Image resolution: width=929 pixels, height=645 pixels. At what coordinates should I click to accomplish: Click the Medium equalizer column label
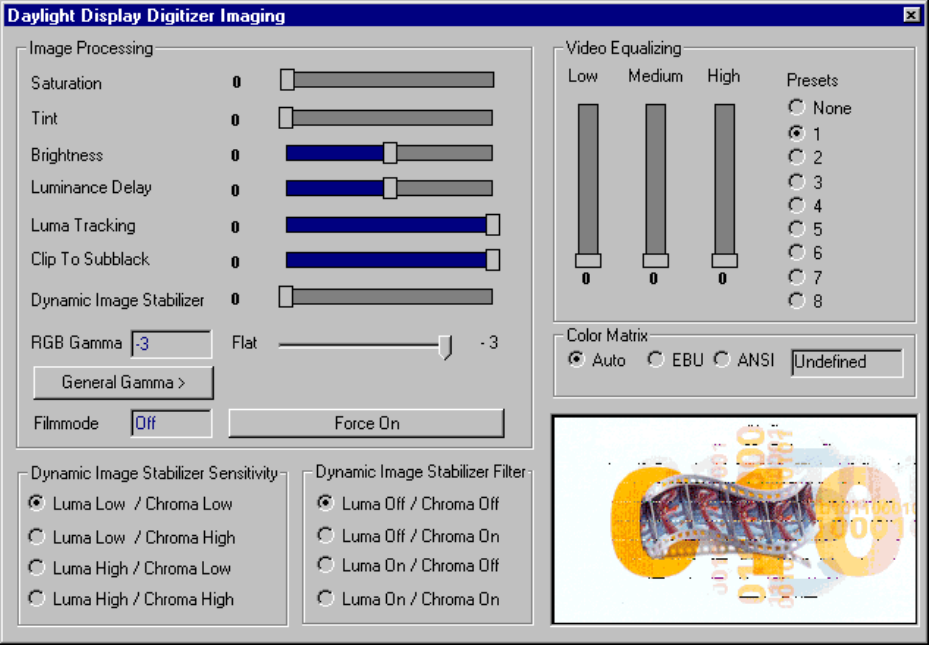(655, 76)
